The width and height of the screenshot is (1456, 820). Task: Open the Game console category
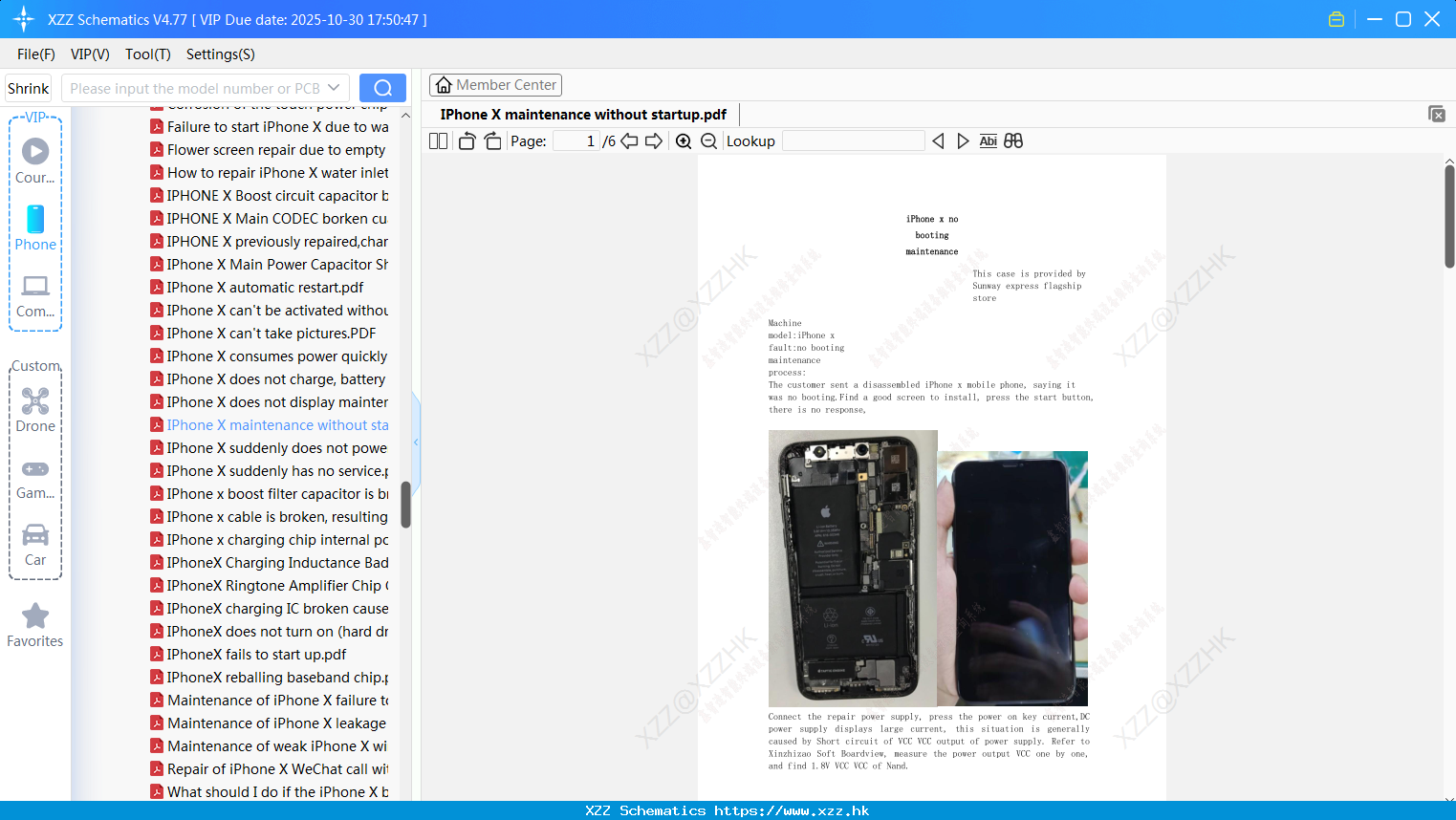[35, 479]
